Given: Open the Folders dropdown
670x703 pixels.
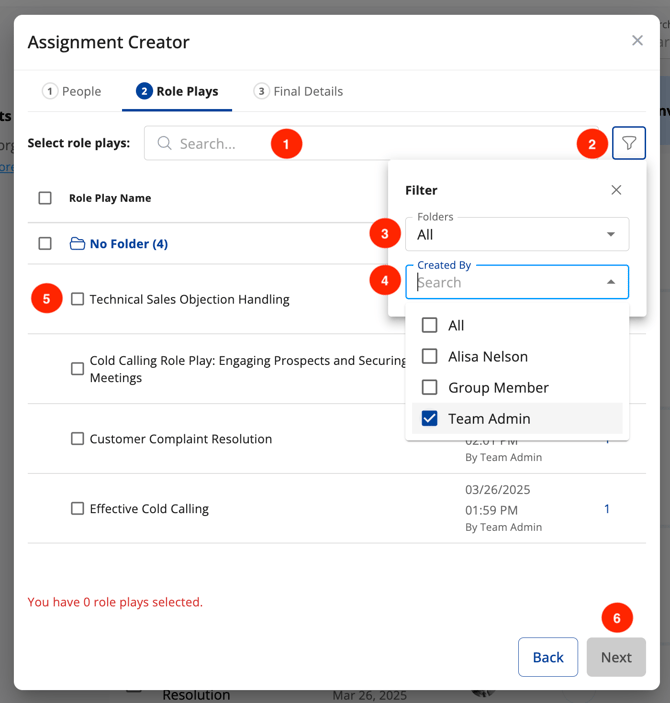Looking at the screenshot, I should 516,234.
